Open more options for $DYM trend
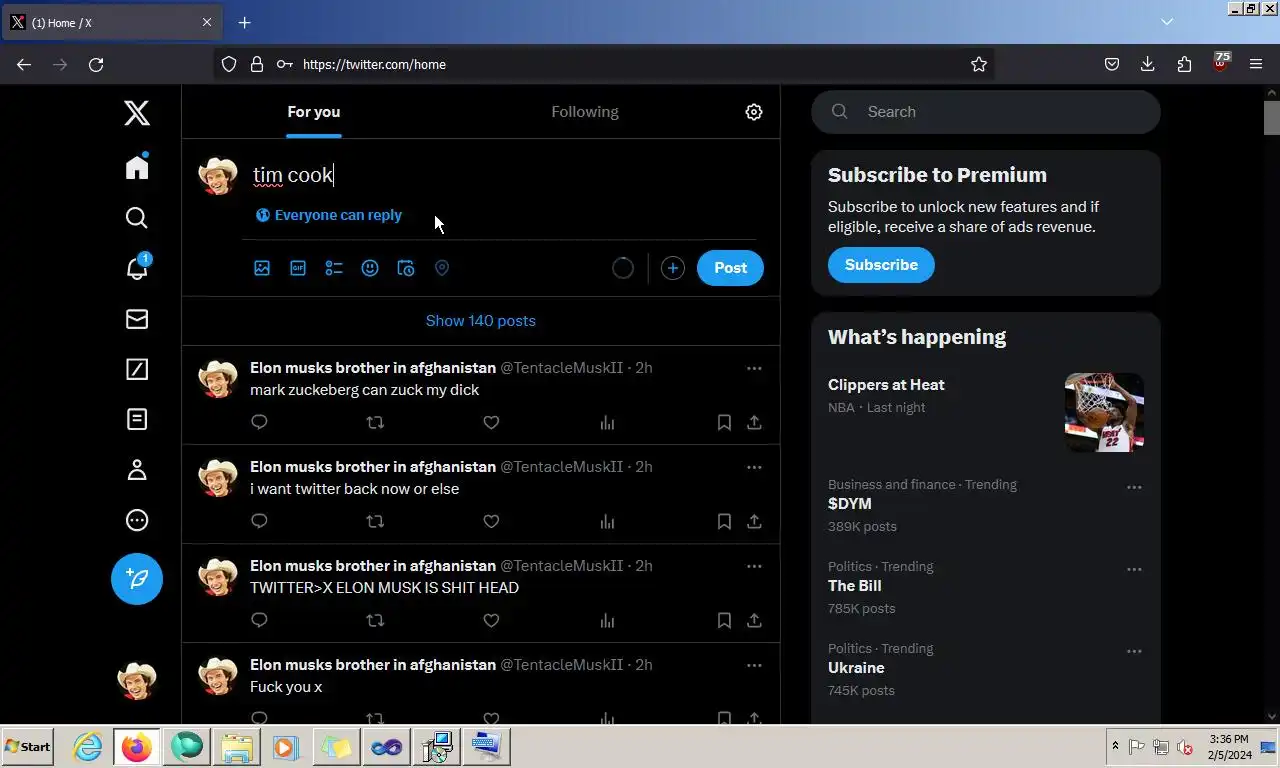The height and width of the screenshot is (768, 1280). (x=1134, y=487)
